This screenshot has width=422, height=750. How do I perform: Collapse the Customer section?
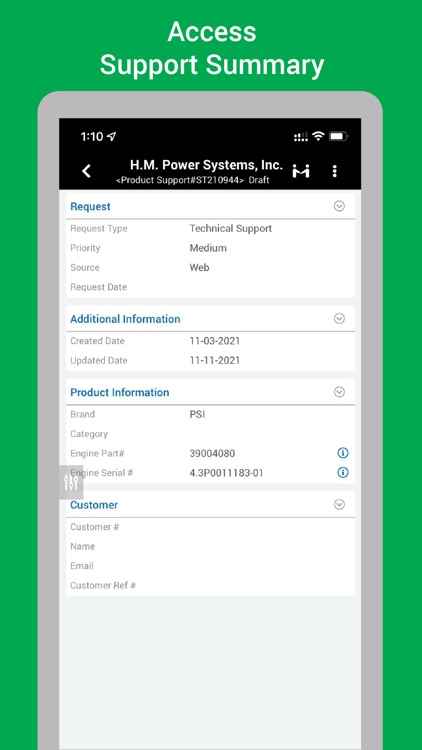(x=339, y=505)
